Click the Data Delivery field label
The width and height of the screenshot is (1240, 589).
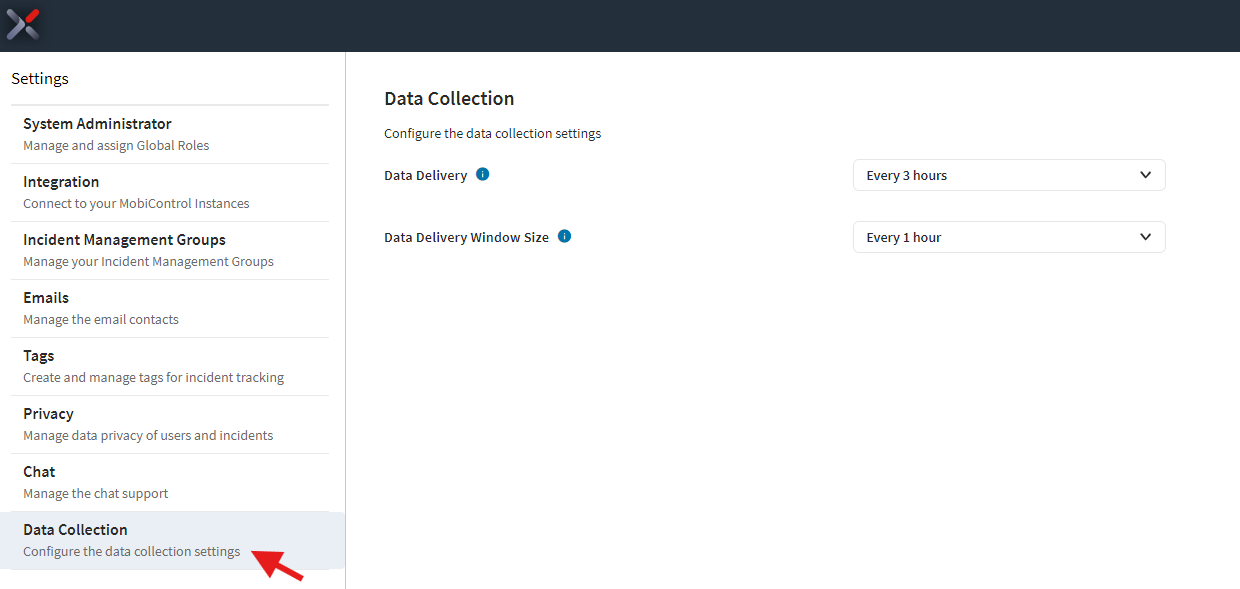425,175
